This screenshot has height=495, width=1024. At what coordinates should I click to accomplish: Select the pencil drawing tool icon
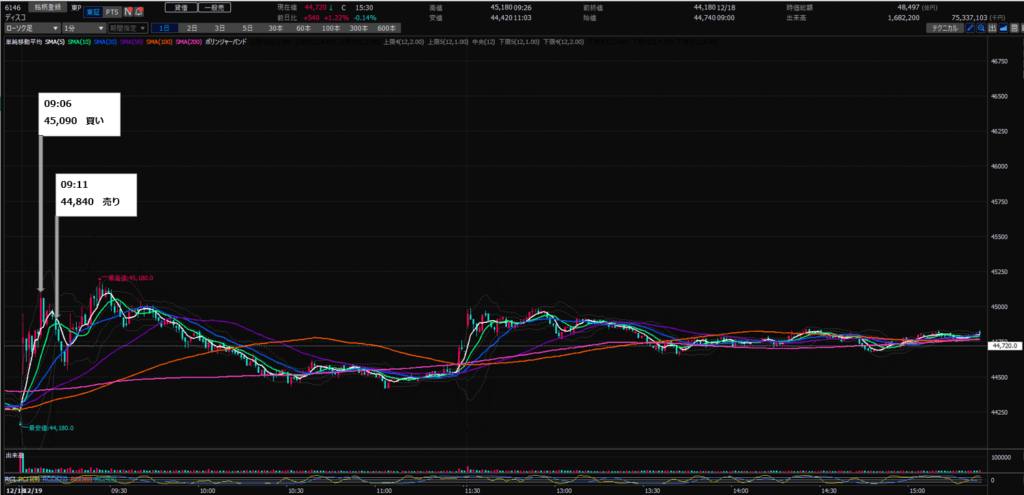coord(970,30)
